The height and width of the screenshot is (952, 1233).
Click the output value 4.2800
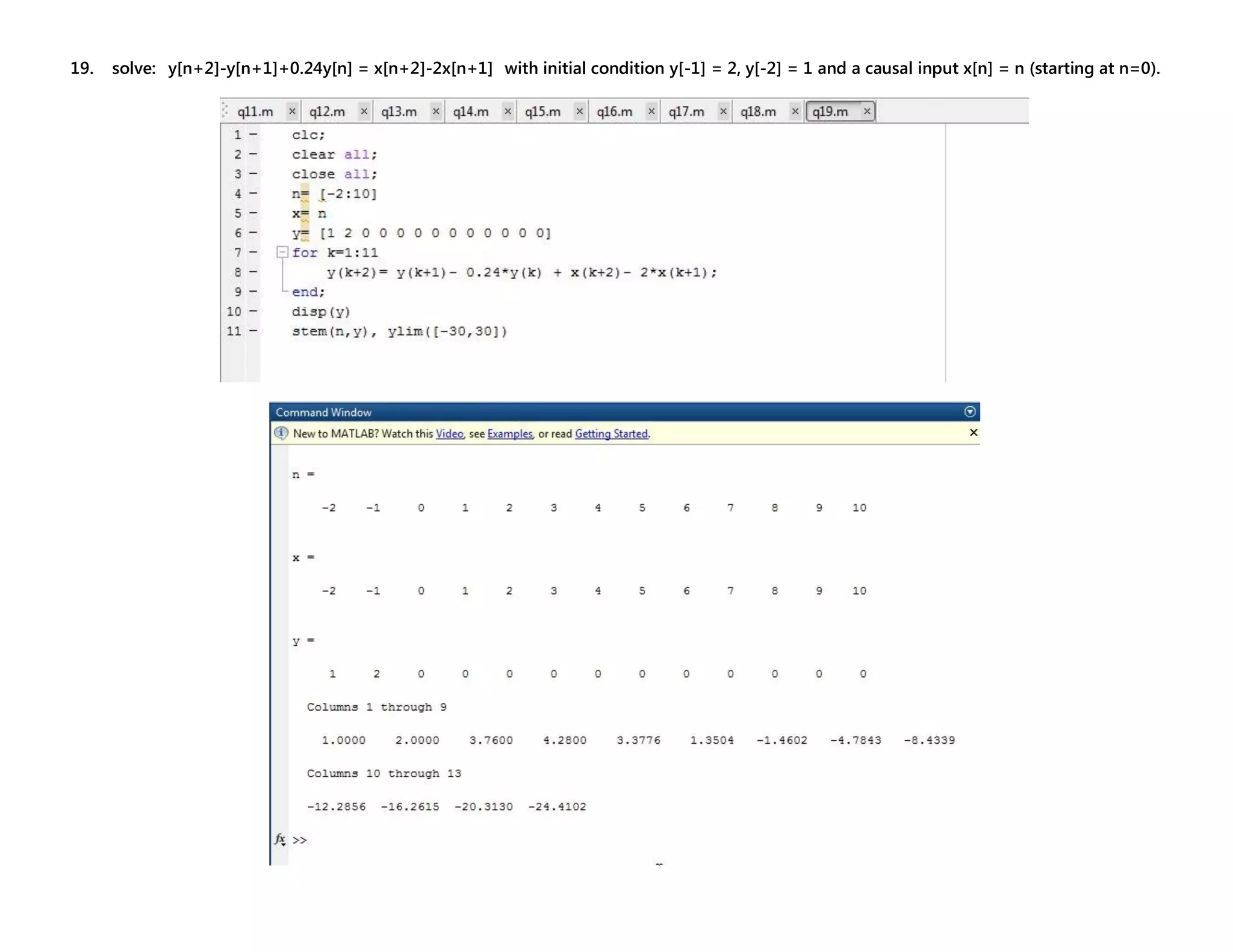(x=564, y=740)
